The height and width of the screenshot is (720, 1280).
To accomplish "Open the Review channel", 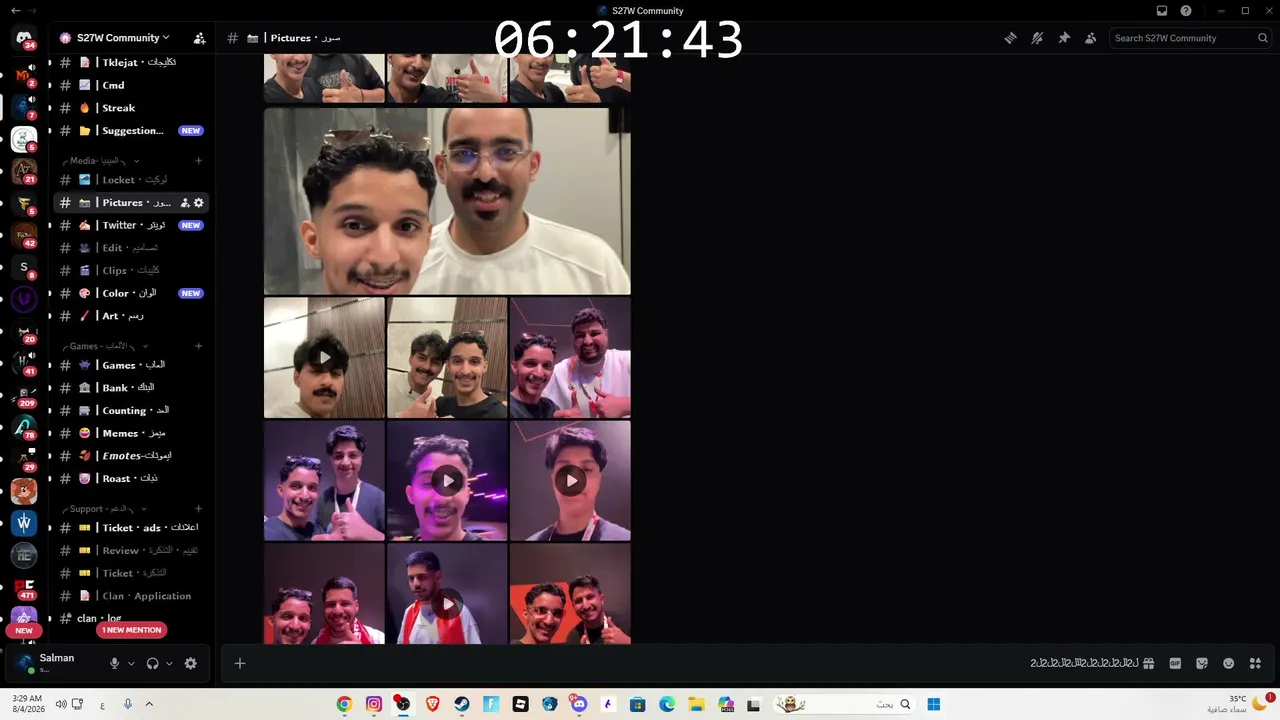I will point(130,550).
